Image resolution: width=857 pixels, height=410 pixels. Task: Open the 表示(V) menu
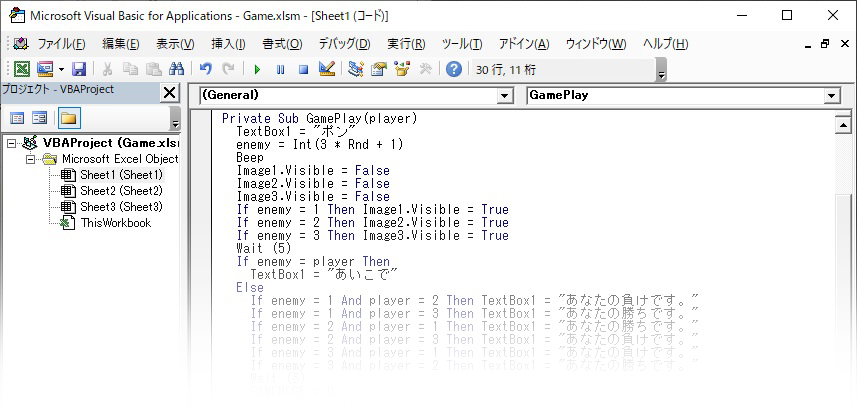[x=175, y=44]
